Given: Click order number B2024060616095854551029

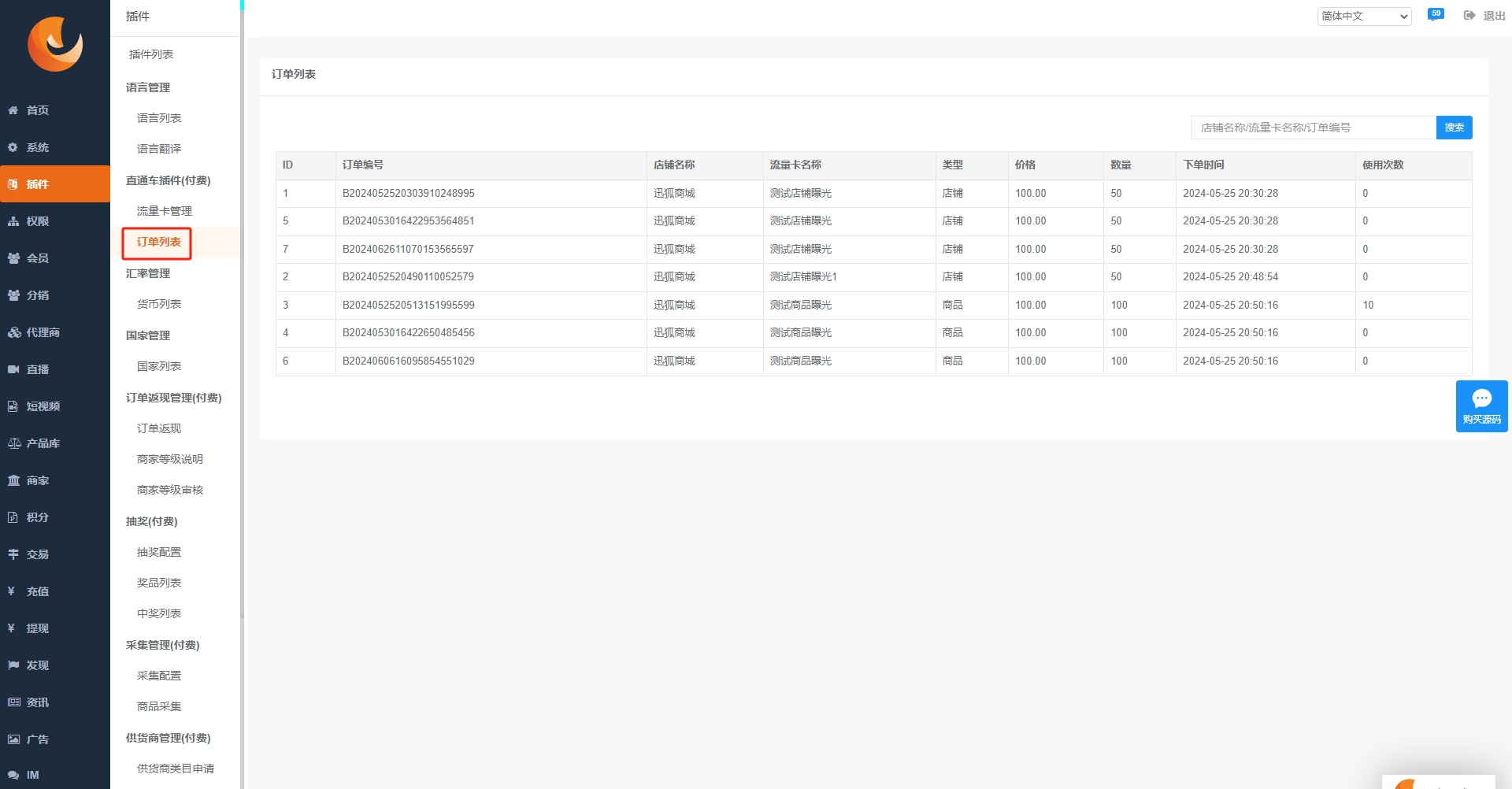Looking at the screenshot, I should (409, 361).
